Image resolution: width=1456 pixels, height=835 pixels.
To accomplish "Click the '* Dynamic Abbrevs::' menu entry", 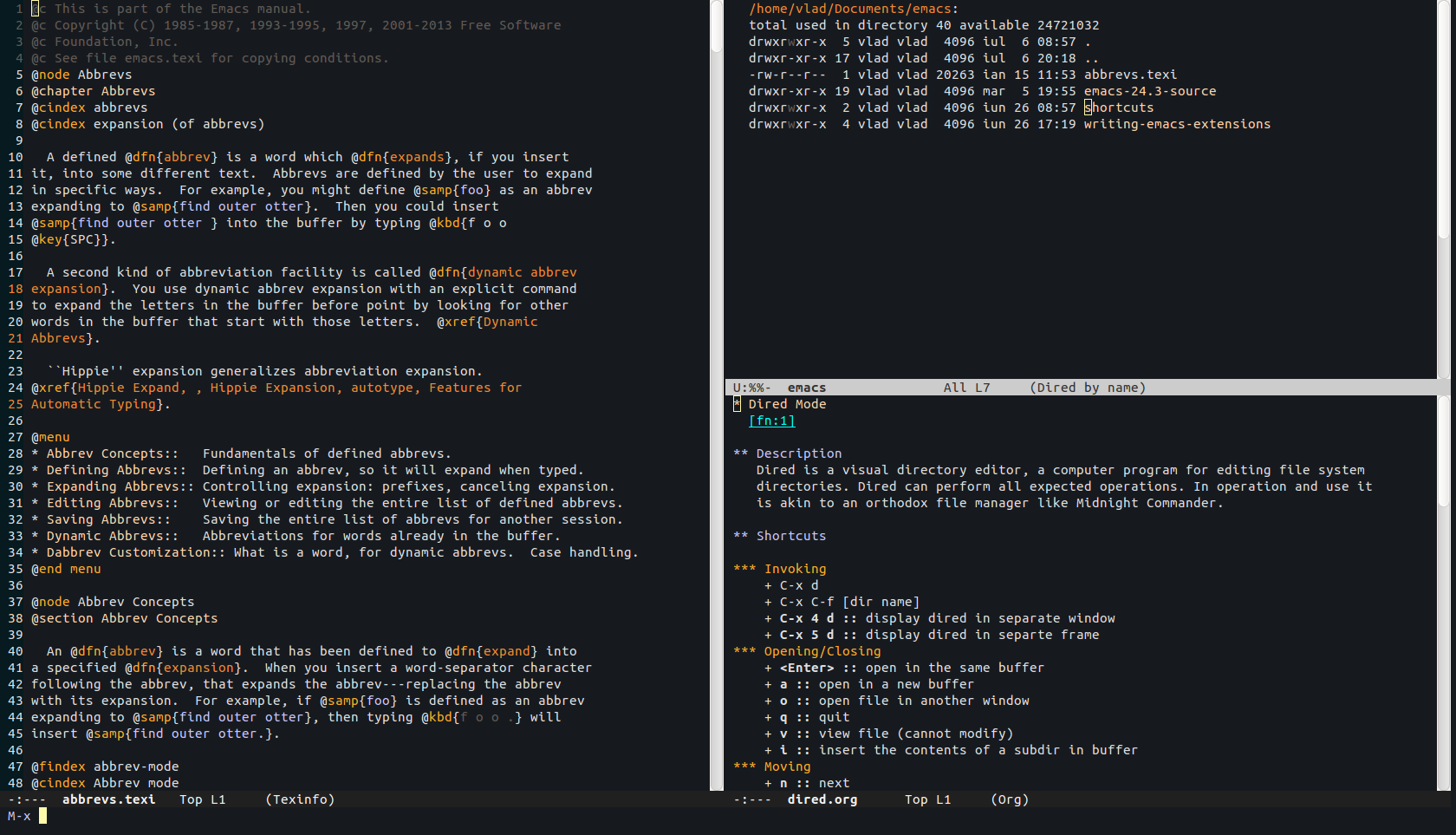I will pyautogui.click(x=105, y=536).
